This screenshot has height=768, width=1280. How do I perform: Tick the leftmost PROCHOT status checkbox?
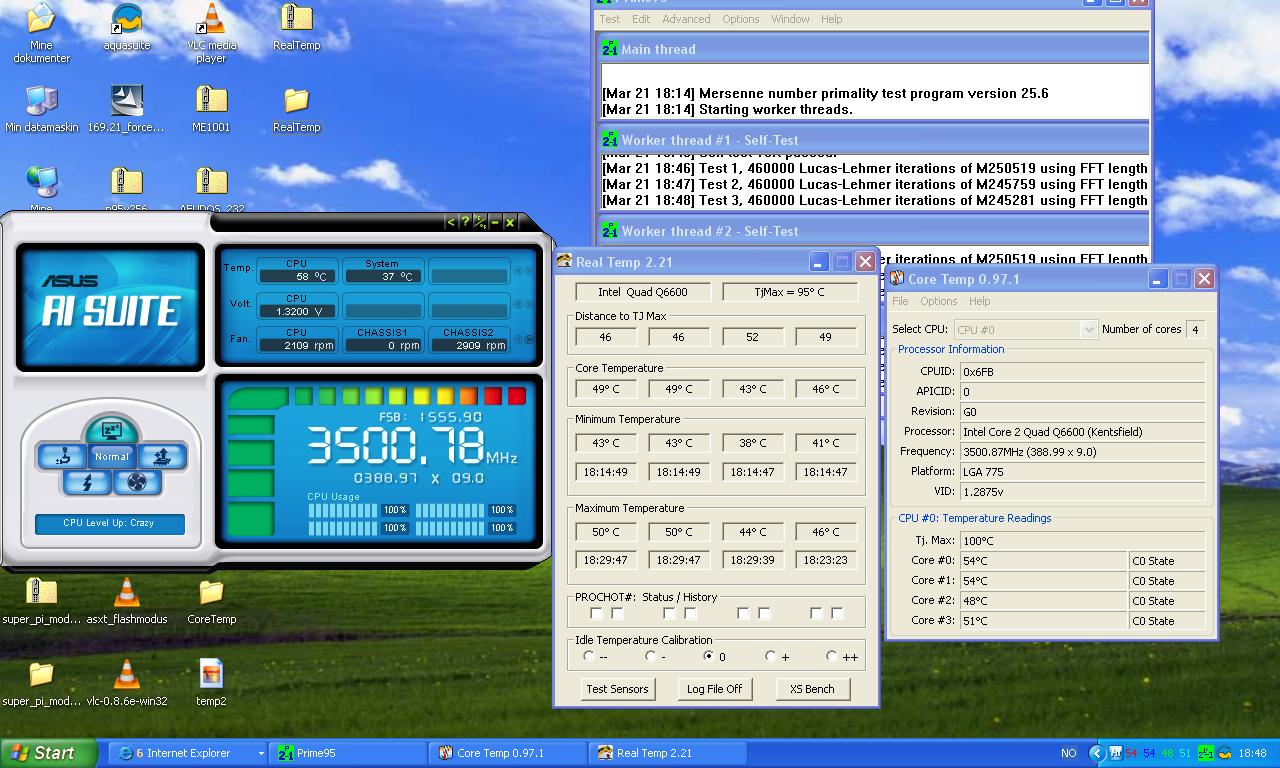(x=597, y=613)
